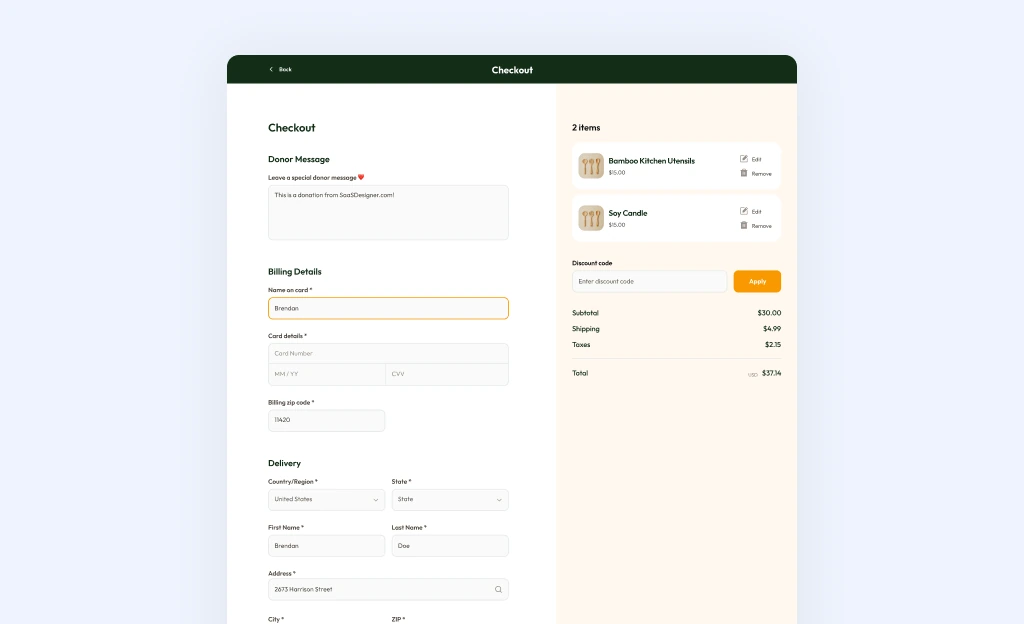
Task: Click the trash icon for Soy Candle
Action: [744, 225]
